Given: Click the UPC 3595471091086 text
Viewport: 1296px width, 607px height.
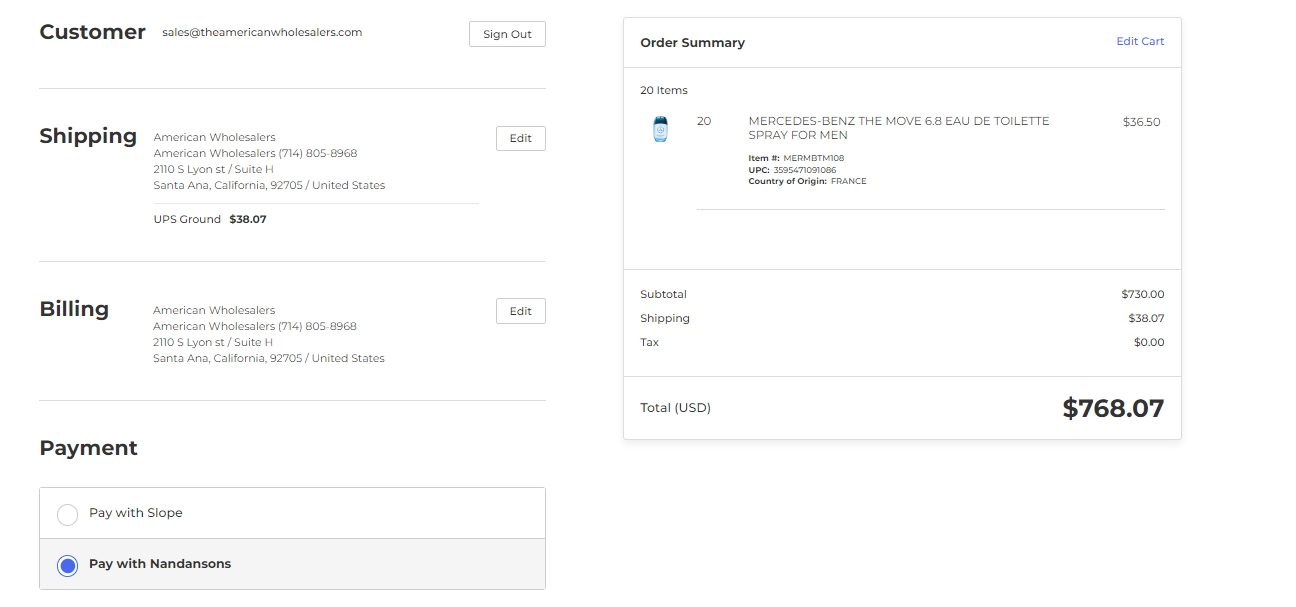Looking at the screenshot, I should tap(792, 170).
